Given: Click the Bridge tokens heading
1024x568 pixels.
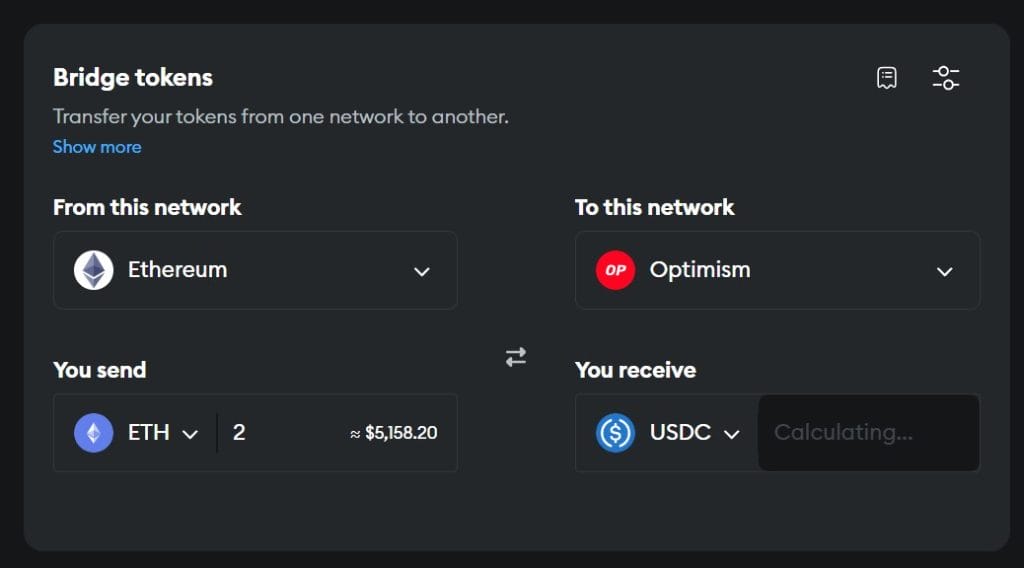Looking at the screenshot, I should point(133,77).
